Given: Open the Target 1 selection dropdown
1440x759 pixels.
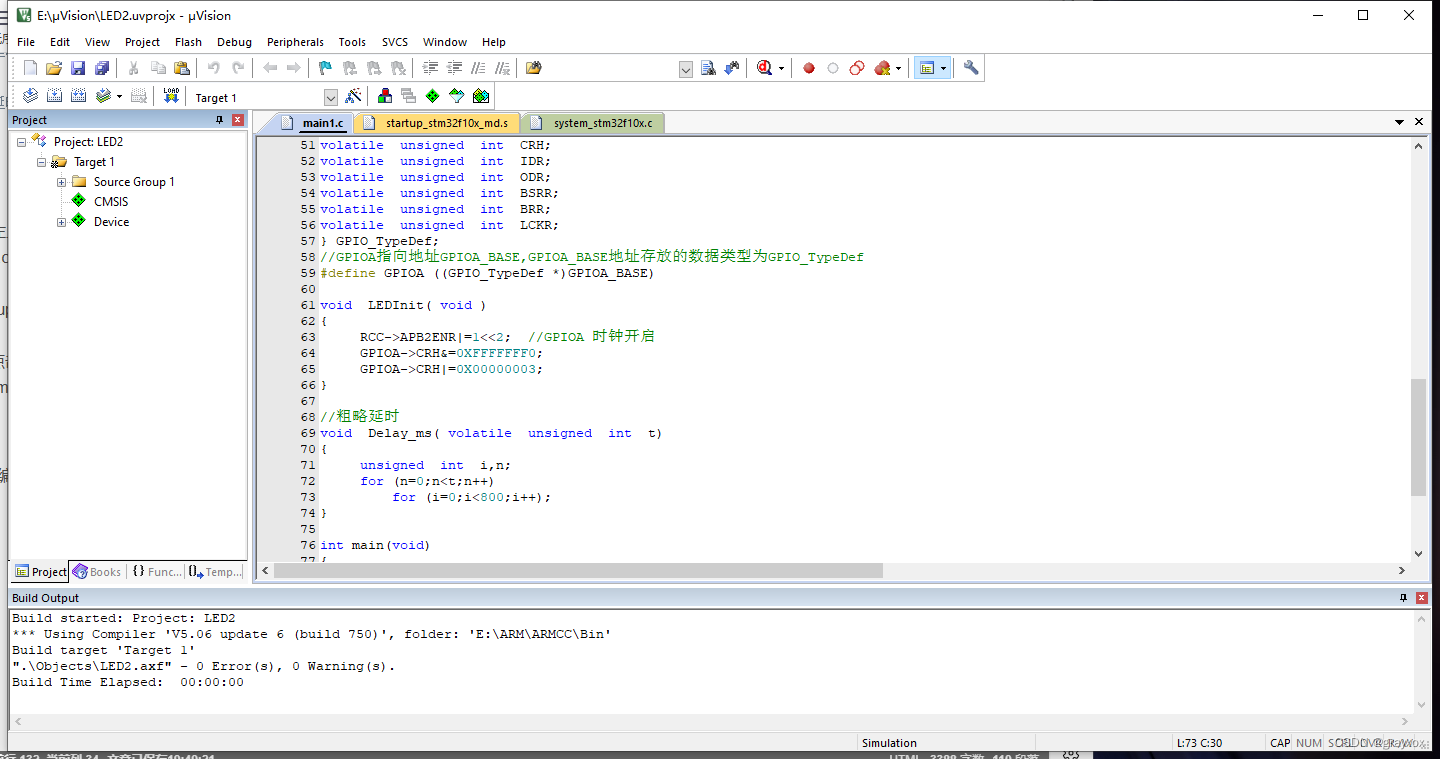Looking at the screenshot, I should [x=331, y=97].
